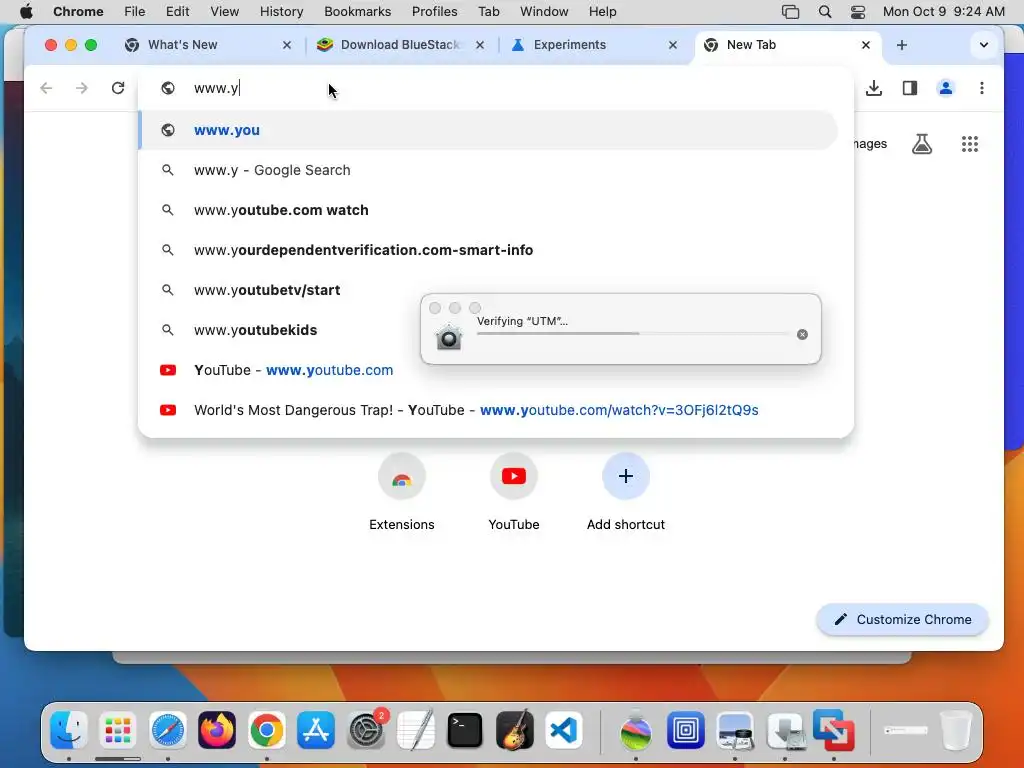Open Safari from the Dock
This screenshot has width=1024, height=768.
coord(168,730)
